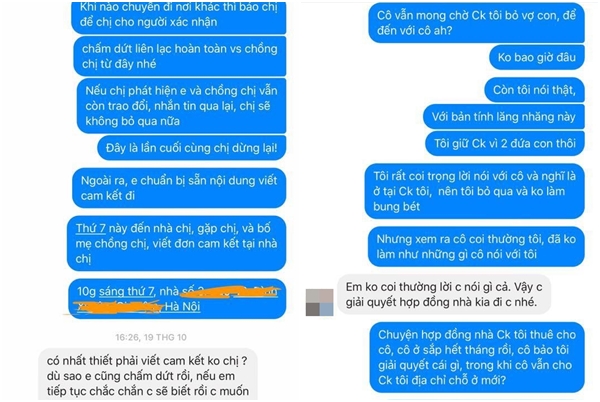Select the 'Nếu chị phát hiện e và chồng chị' bubble
Viewport: 600px width, 402px height.
coord(181,106)
